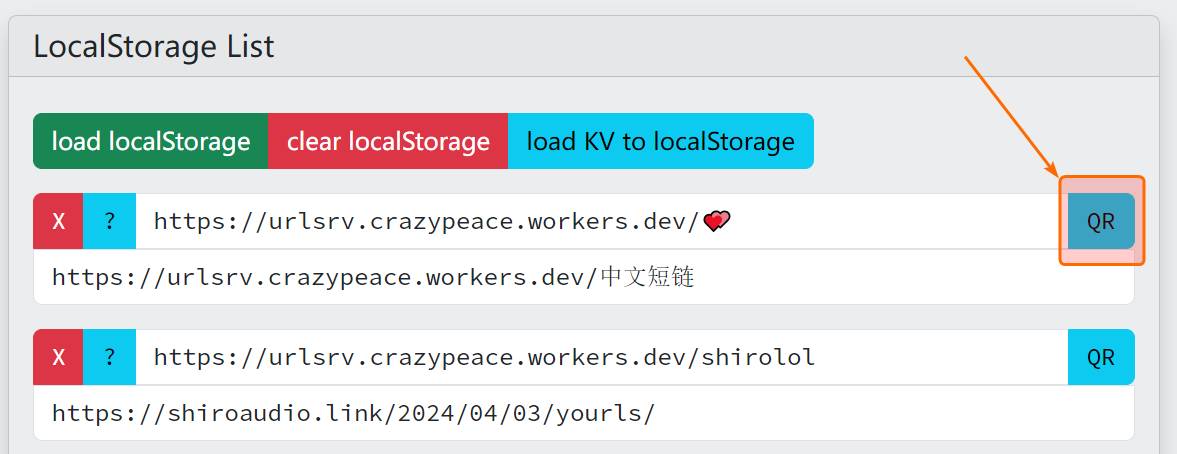Click the ? button on the shirolol row
The image size is (1177, 454).
(109, 357)
